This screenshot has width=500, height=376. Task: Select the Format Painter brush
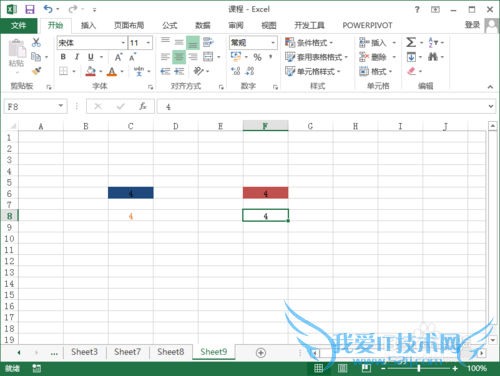point(36,71)
